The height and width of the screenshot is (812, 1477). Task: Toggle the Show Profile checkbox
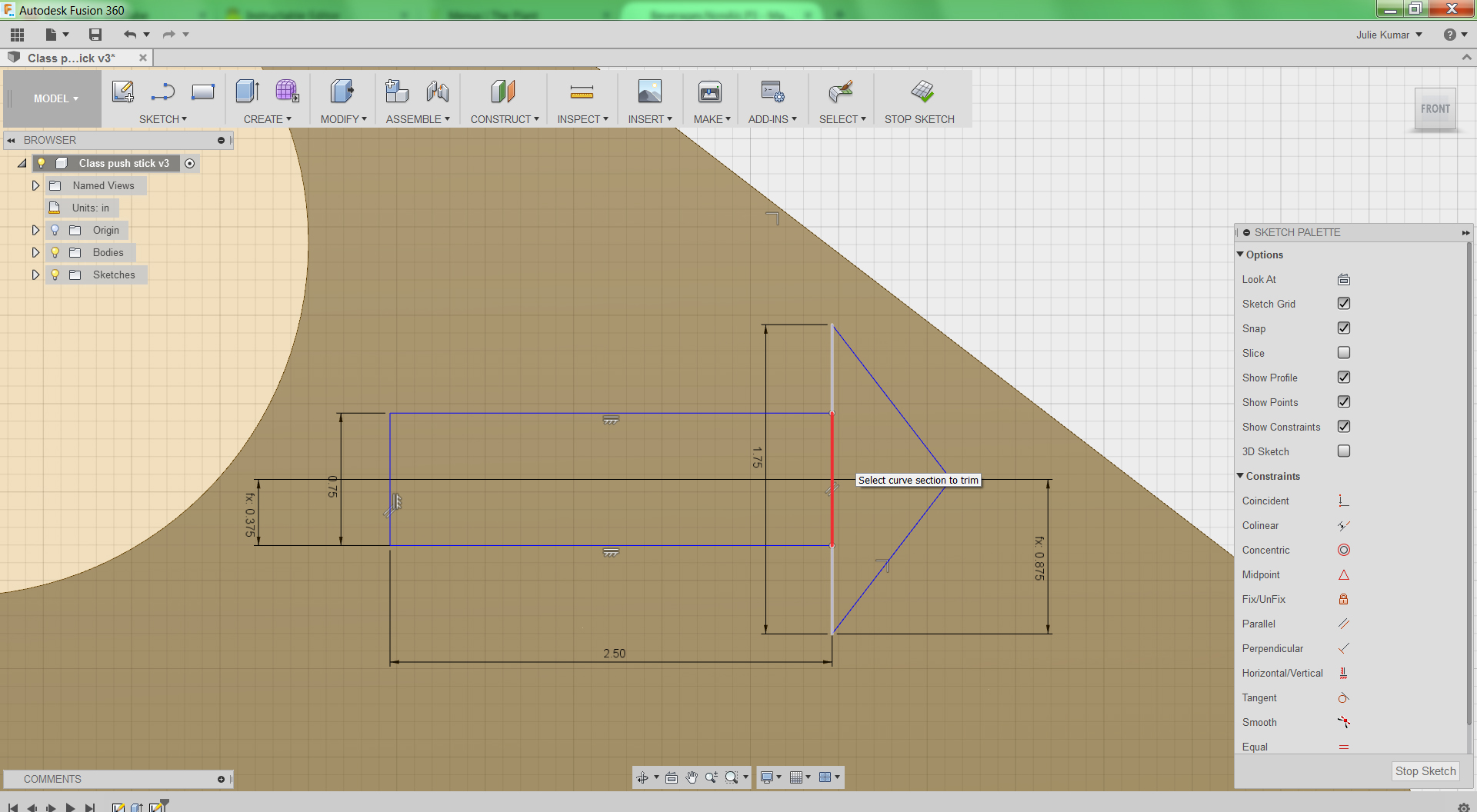(1344, 378)
